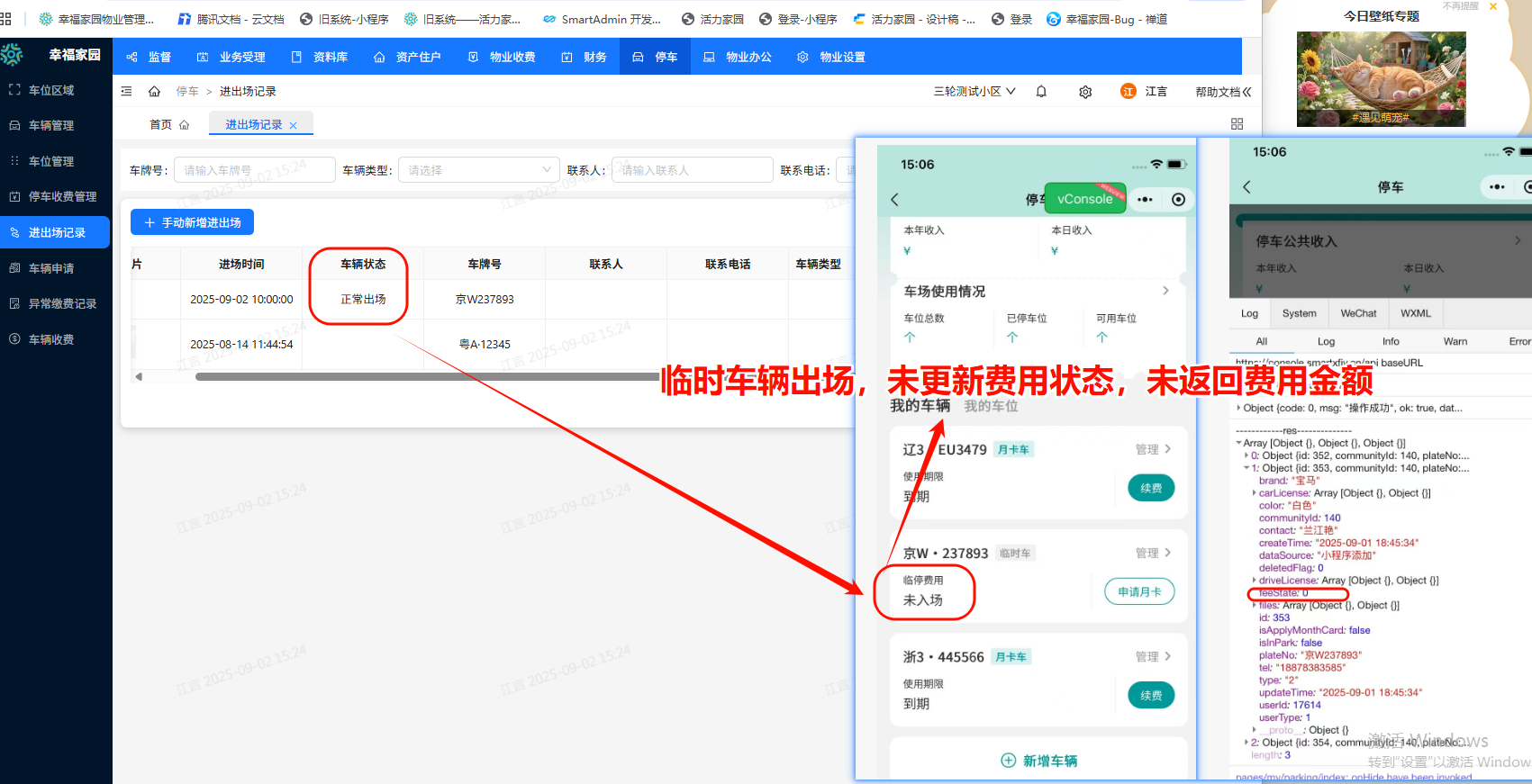Close the 进出场记录 tab
Screen dimensions: 1532x784
(x=294, y=126)
